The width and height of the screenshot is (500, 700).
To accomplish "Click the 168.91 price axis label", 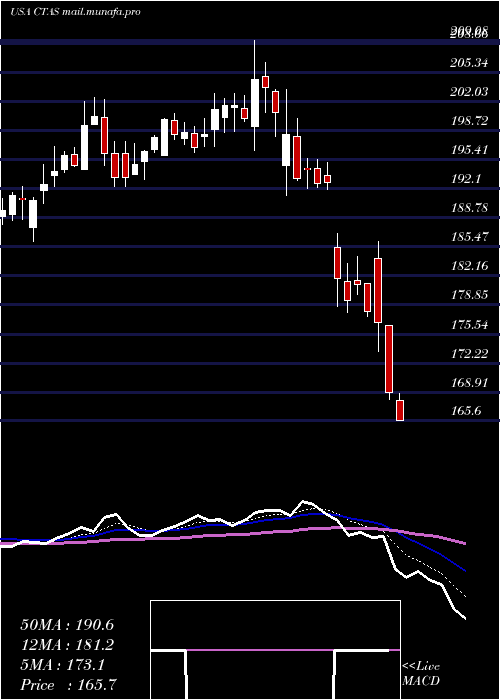I will pos(468,383).
